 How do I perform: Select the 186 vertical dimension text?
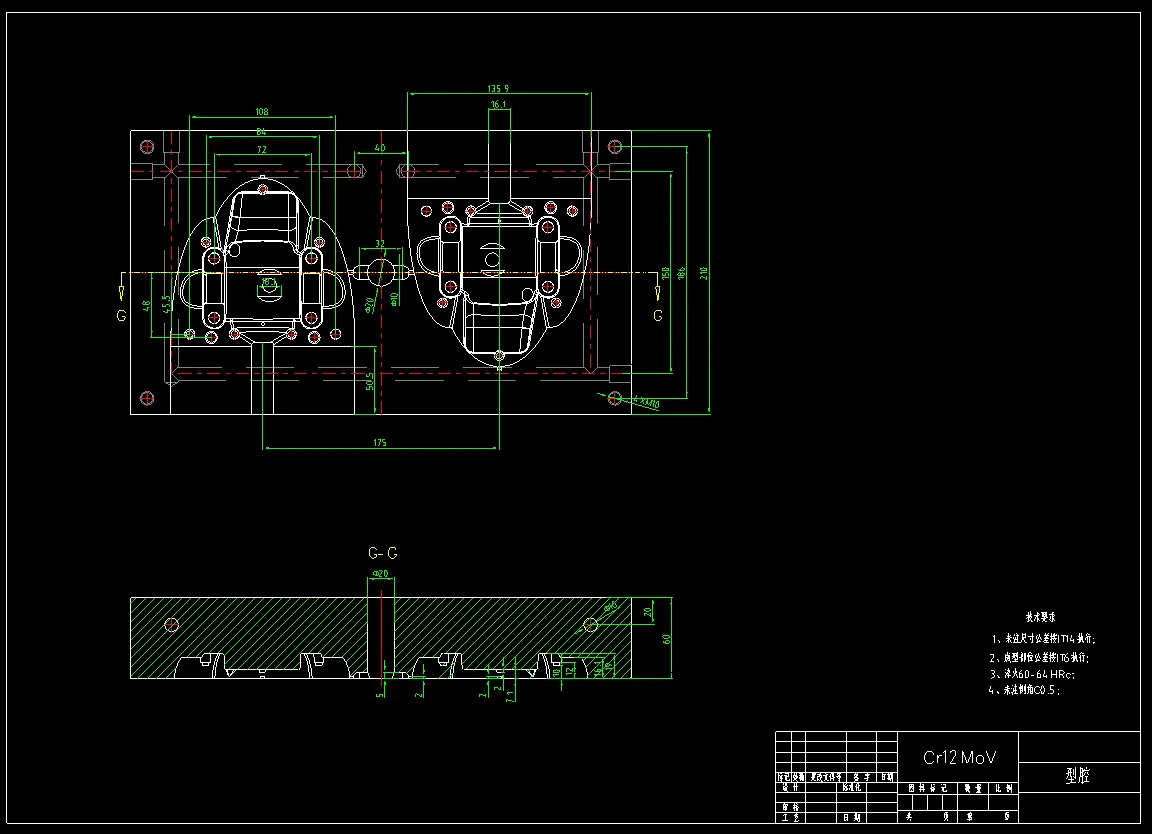[681, 273]
